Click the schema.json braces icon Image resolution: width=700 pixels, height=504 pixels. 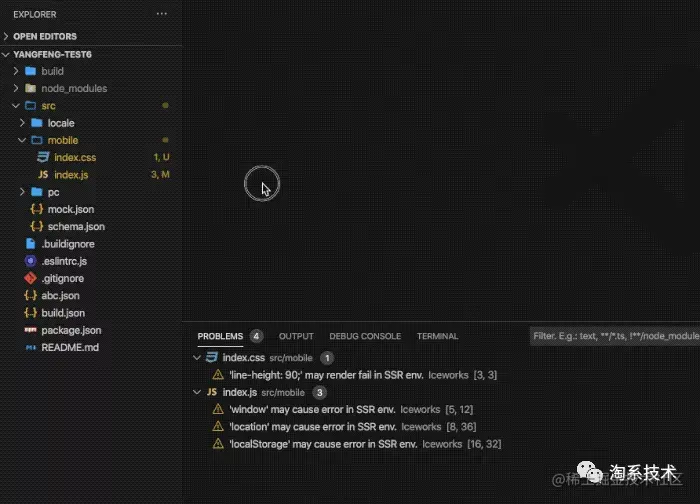tap(37, 226)
